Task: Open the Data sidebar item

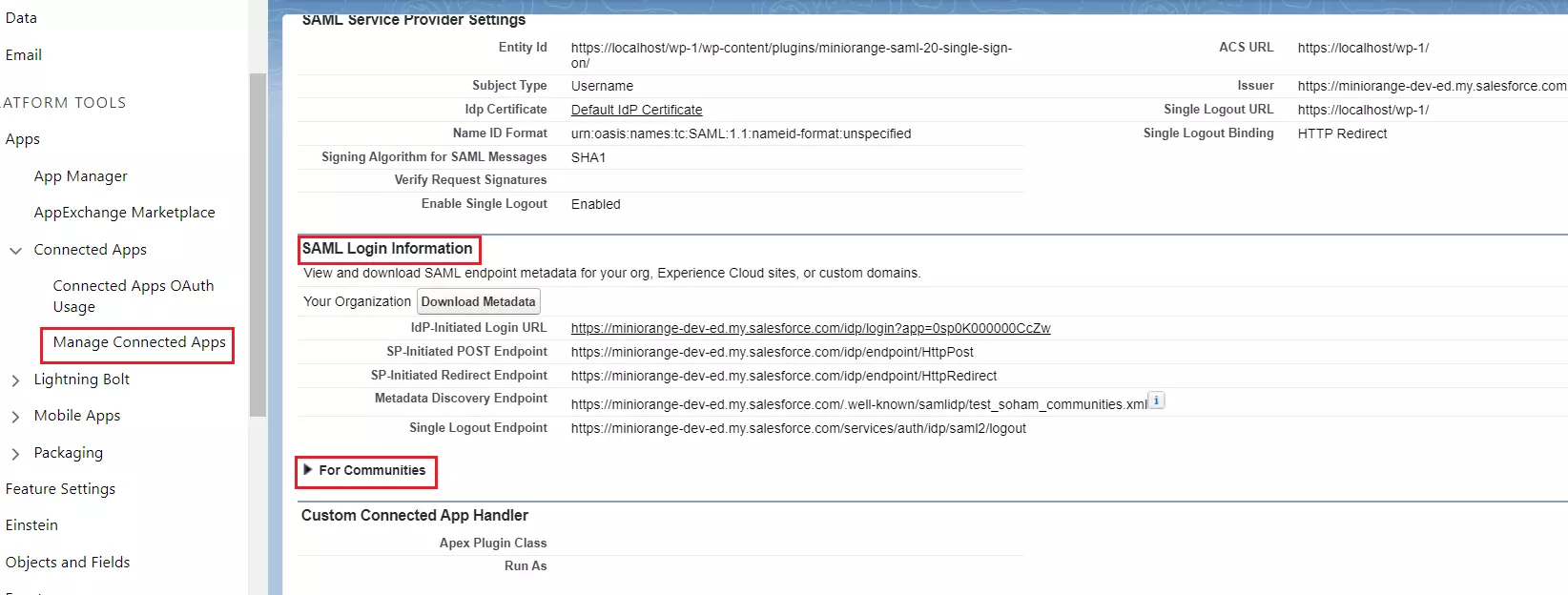Action: [x=21, y=17]
